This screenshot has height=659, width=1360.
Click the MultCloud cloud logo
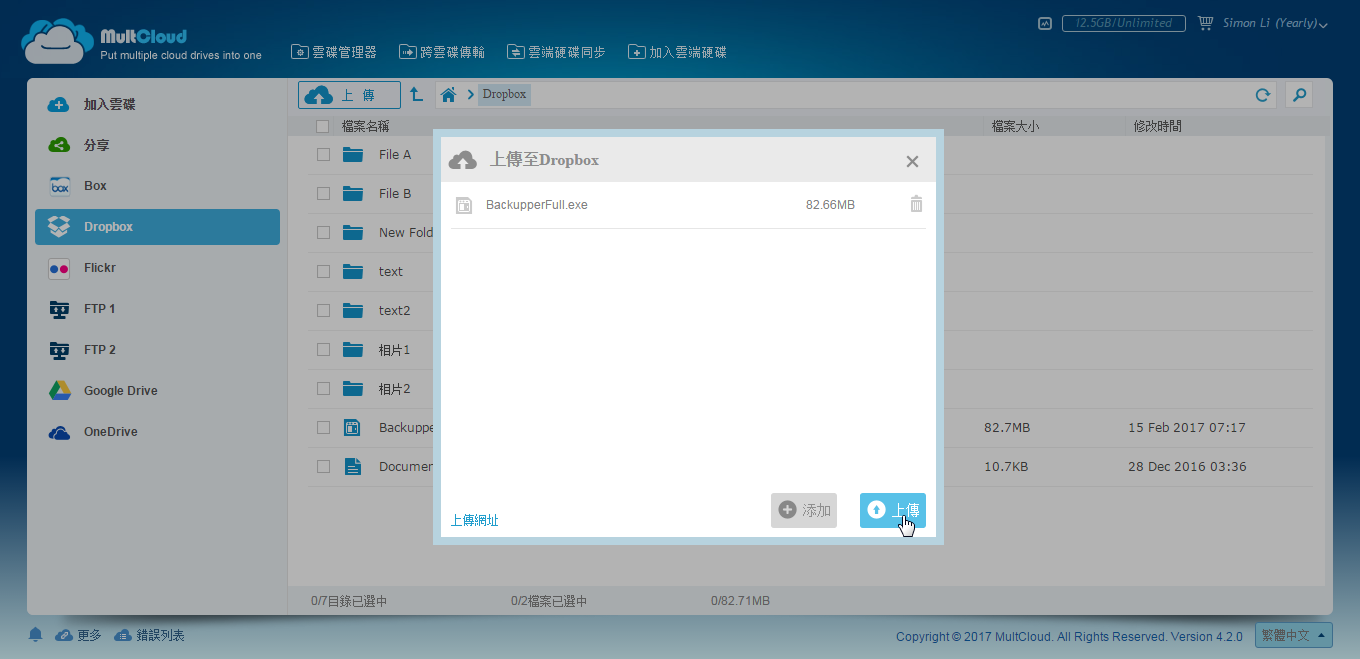(58, 41)
